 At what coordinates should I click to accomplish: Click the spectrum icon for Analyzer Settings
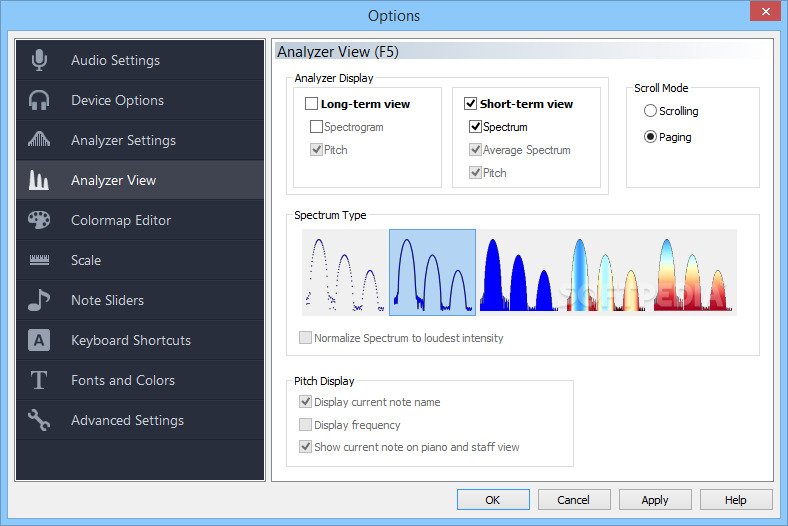tap(39, 140)
